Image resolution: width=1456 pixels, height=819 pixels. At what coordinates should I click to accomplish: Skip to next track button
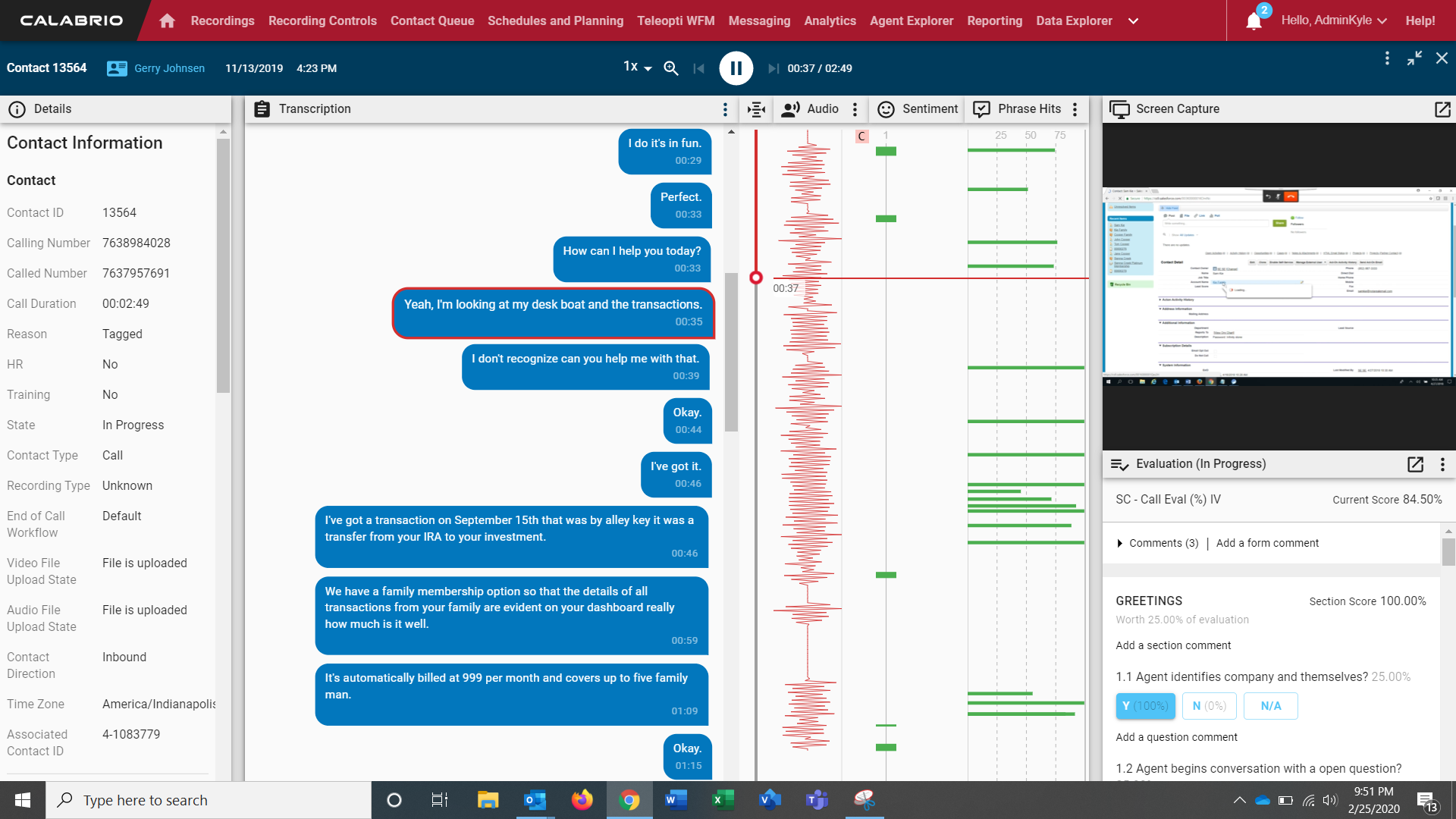point(773,68)
